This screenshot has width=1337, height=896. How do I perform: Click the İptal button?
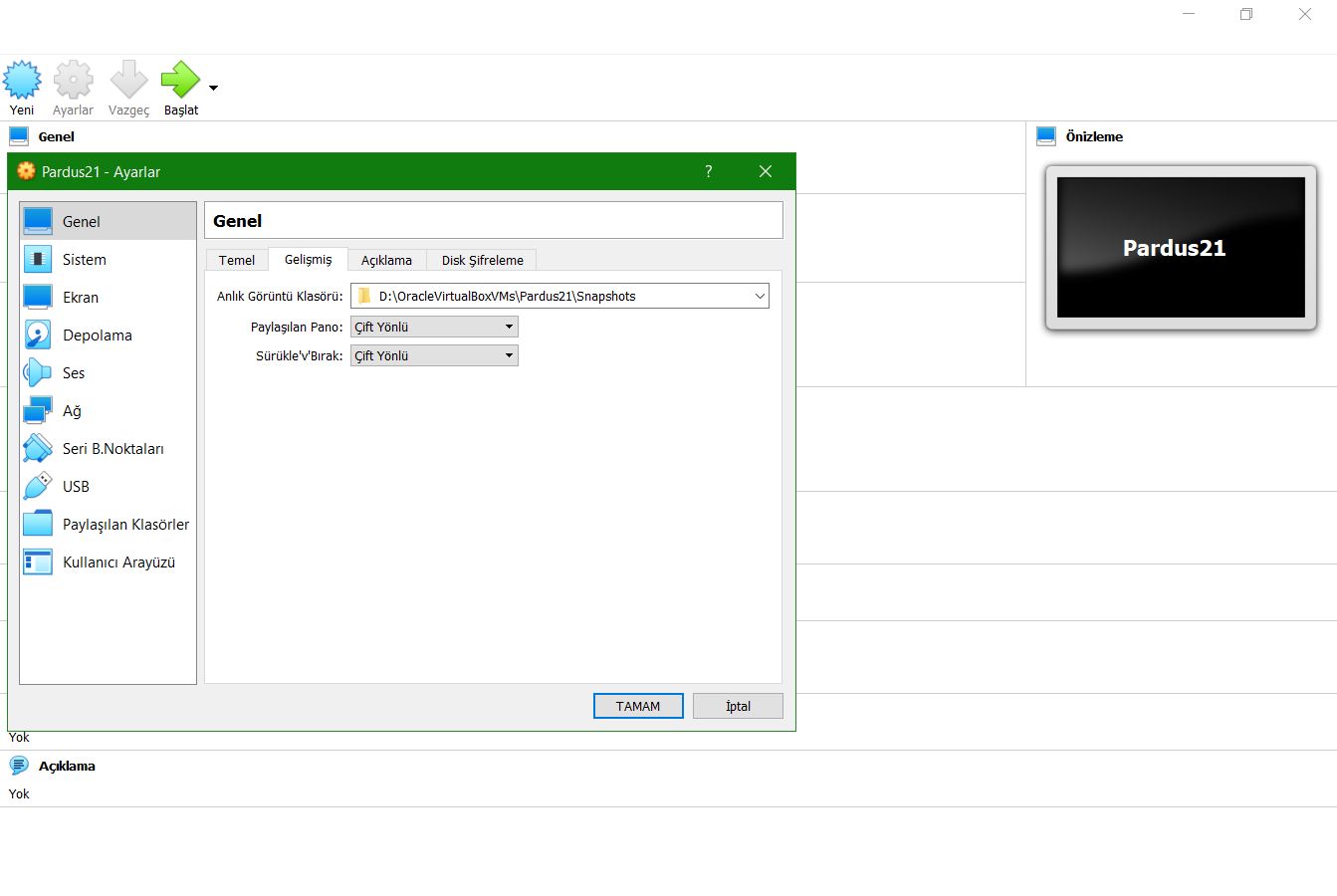point(738,706)
